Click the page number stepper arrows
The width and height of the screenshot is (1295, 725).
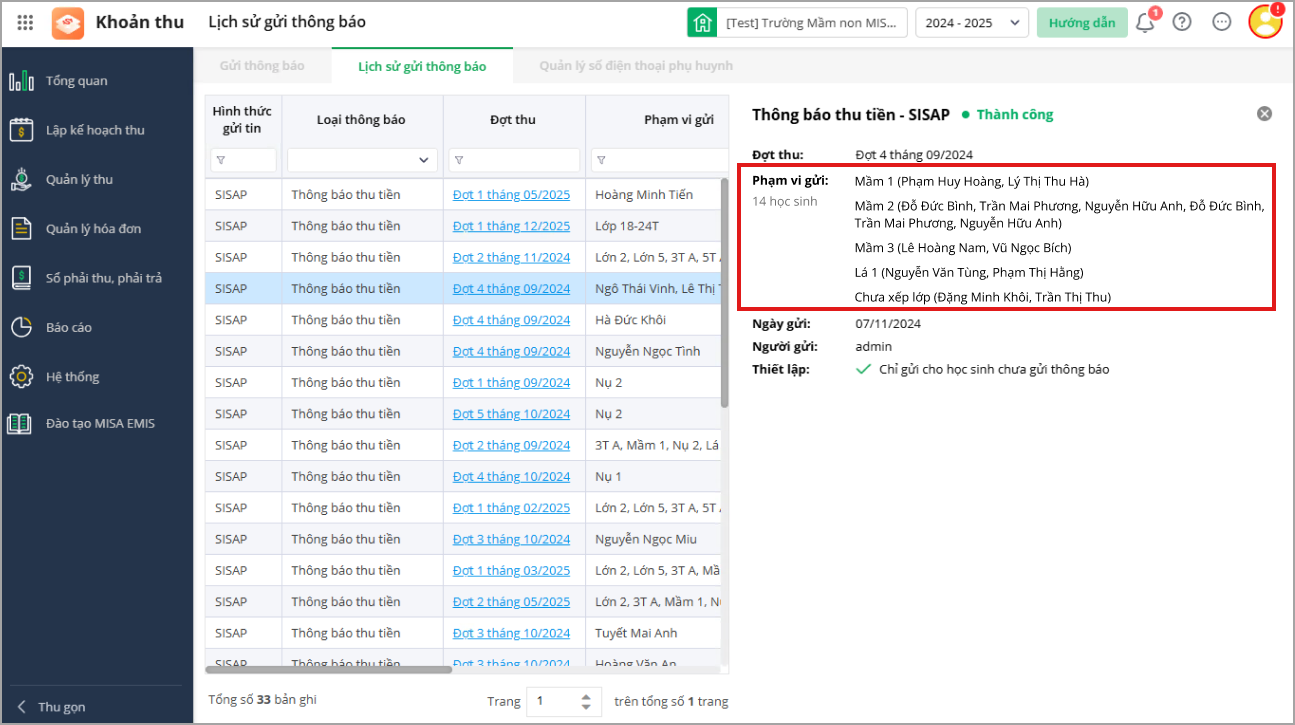pos(587,702)
